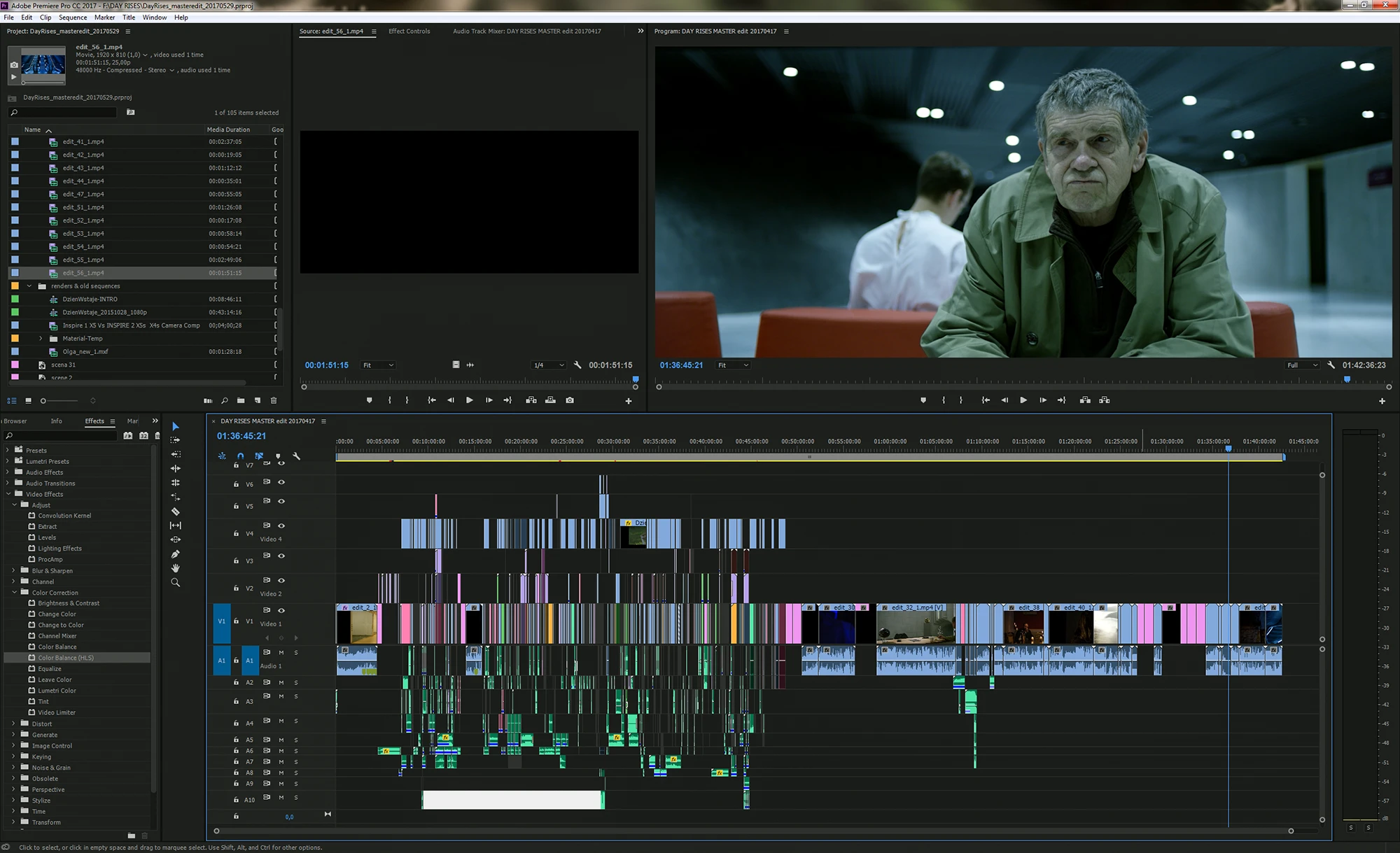
Task: Toggle timeline Snap magnet icon
Action: coord(240,456)
